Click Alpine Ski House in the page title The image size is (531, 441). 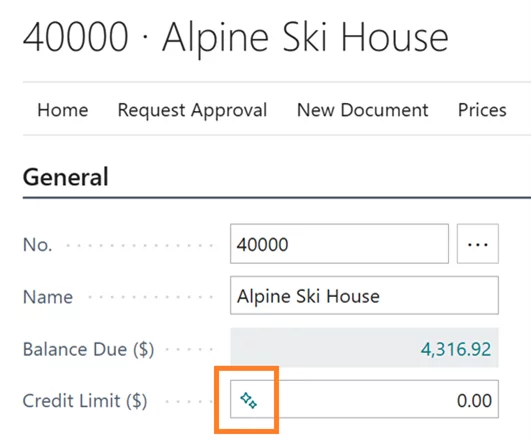pos(305,38)
